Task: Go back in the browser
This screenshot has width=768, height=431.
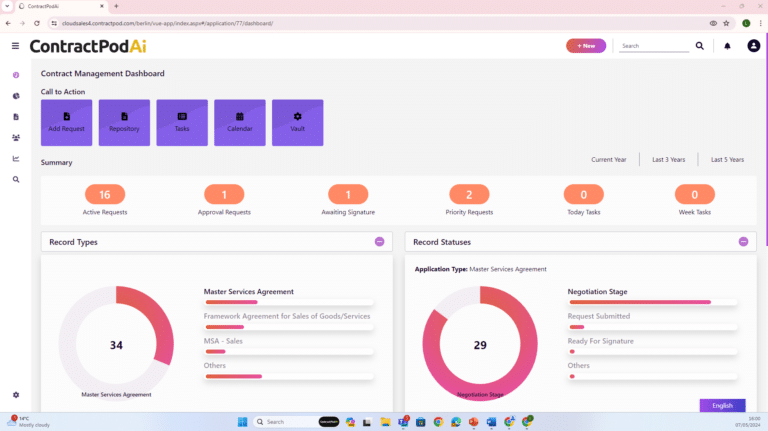Action: (x=8, y=23)
